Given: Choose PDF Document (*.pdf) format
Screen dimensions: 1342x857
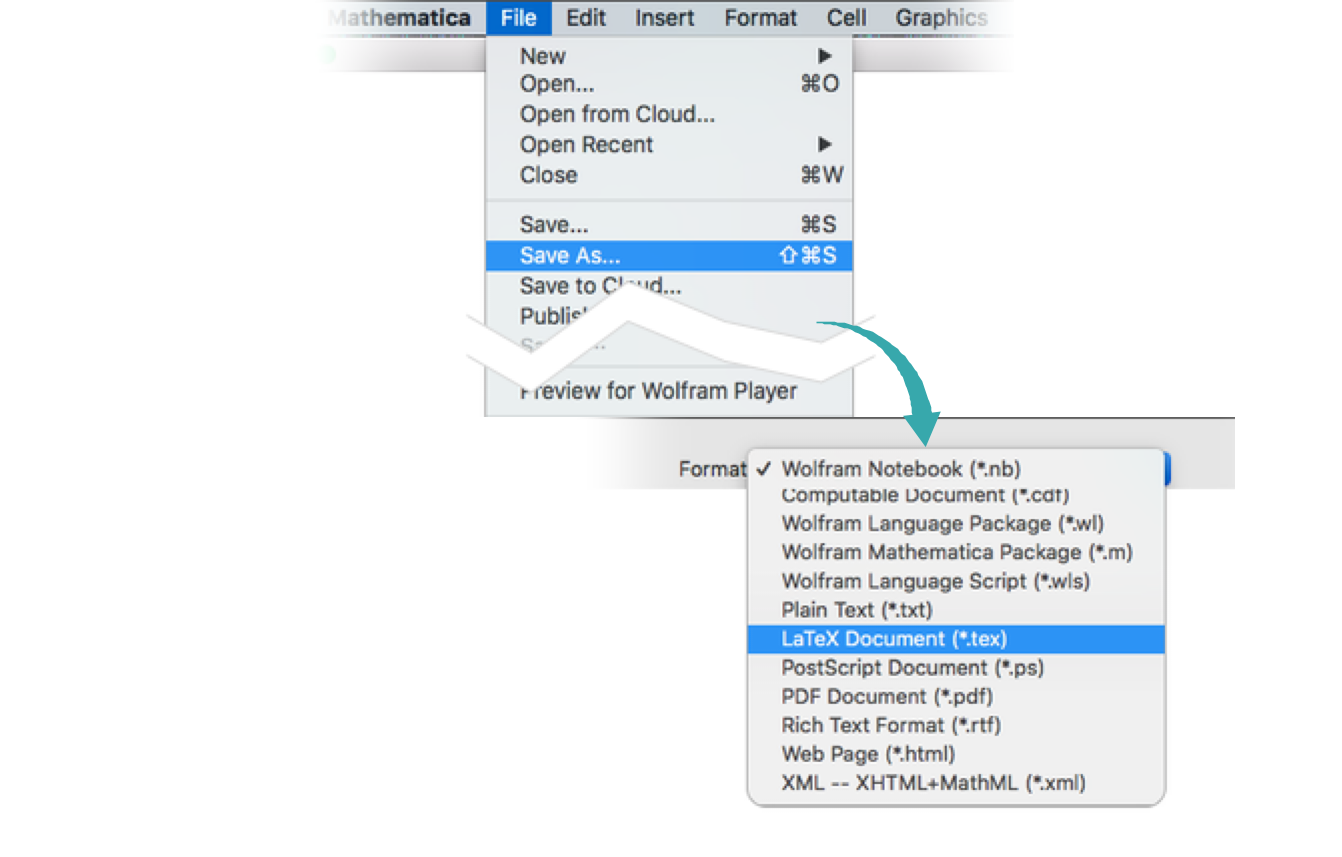Looking at the screenshot, I should click(x=956, y=697).
